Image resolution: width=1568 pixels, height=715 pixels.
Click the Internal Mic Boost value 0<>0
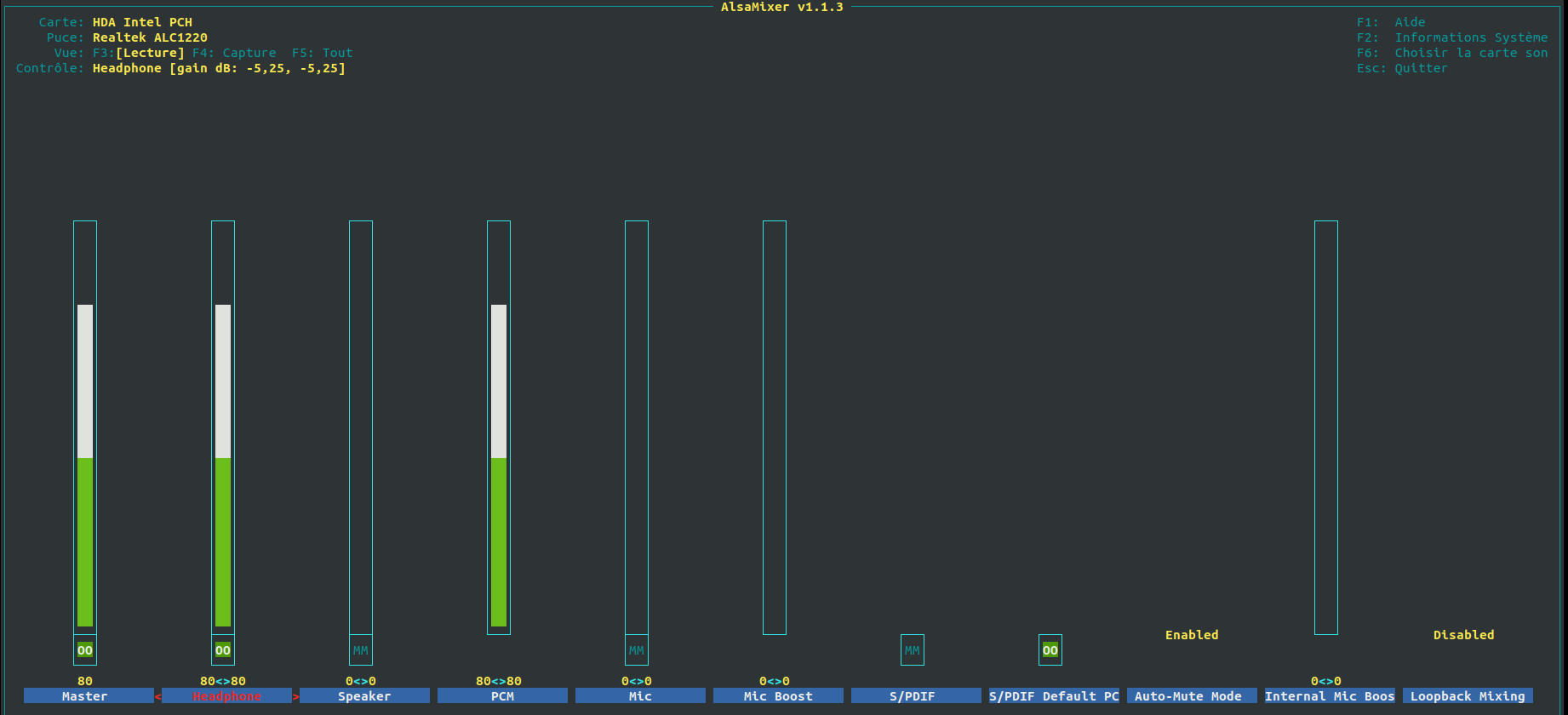1326,681
